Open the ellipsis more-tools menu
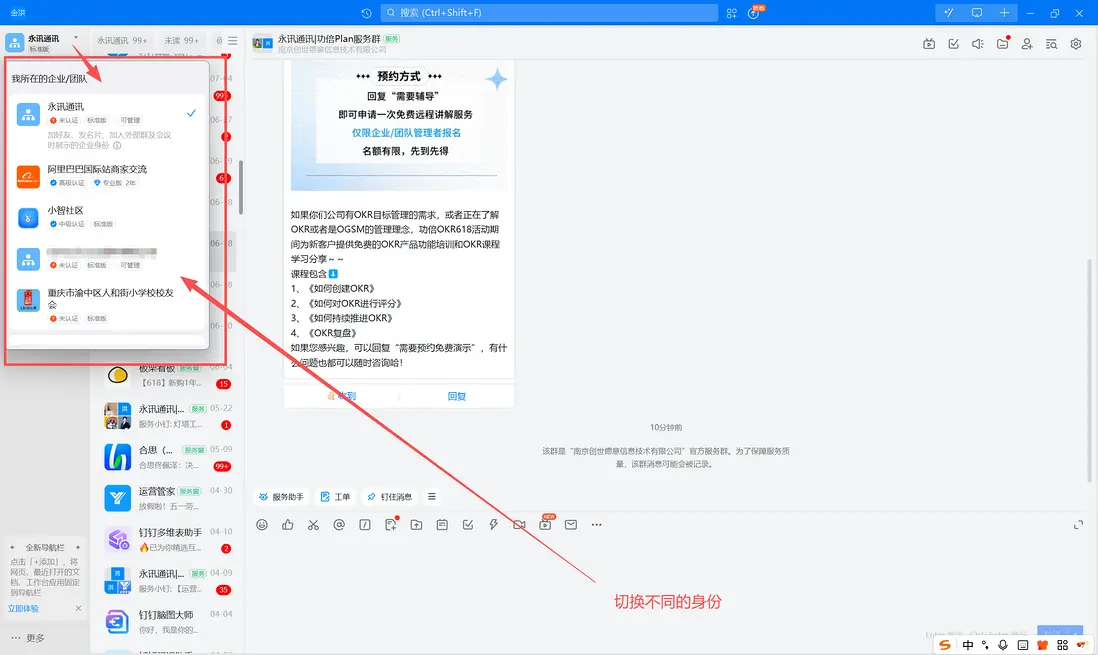This screenshot has height=655, width=1098. [x=595, y=524]
